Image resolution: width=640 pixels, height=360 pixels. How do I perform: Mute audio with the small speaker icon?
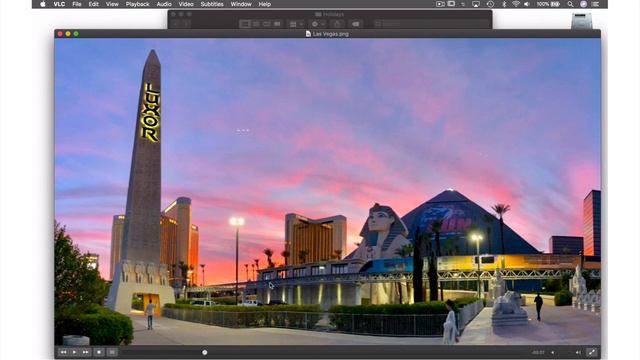553,352
